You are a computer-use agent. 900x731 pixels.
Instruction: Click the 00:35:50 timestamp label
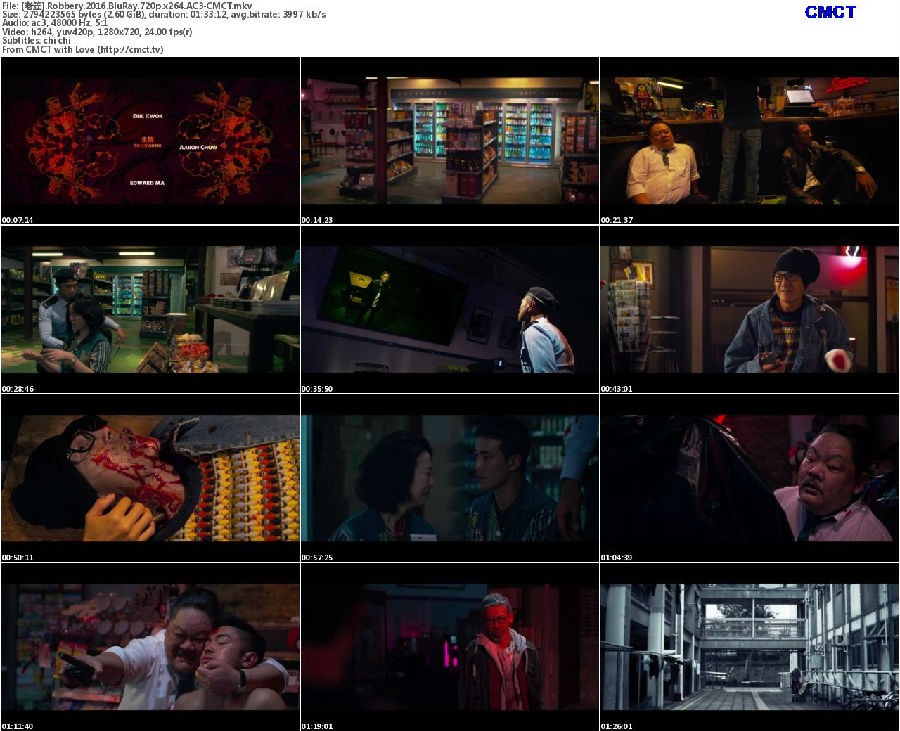(x=317, y=388)
